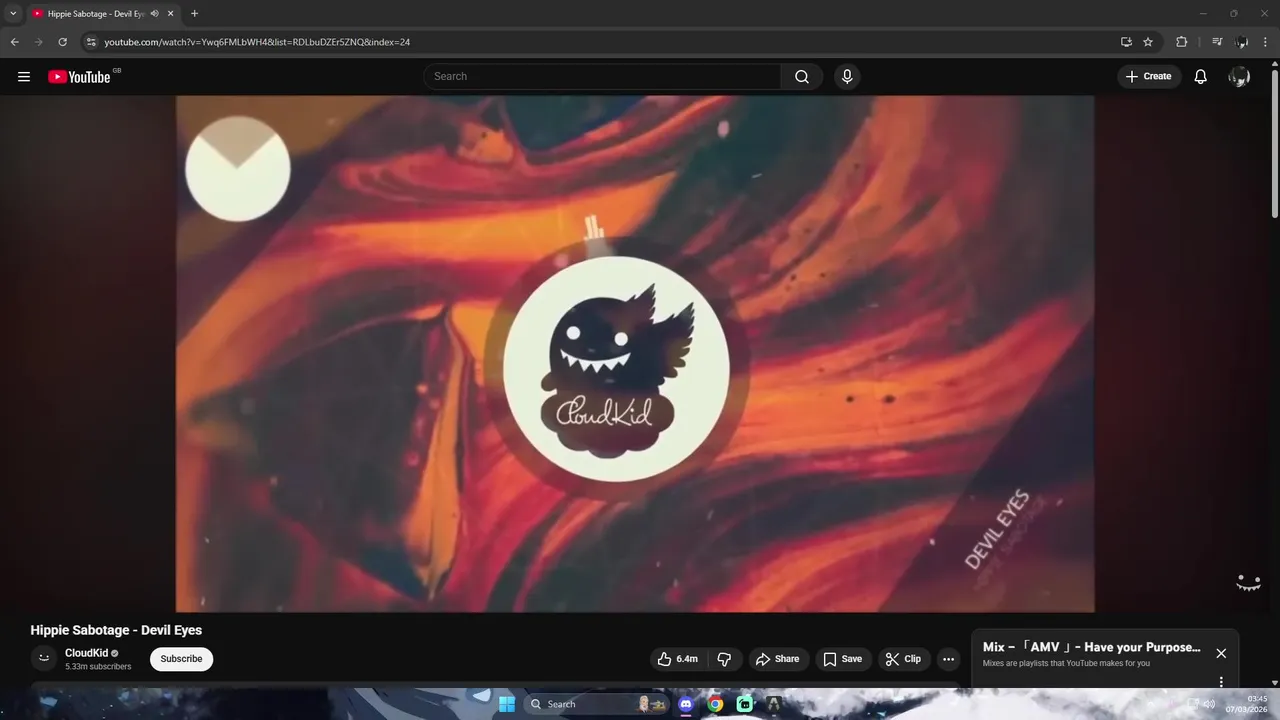The image size is (1280, 720).
Task: Focus the YouTube search field
Action: tap(603, 77)
